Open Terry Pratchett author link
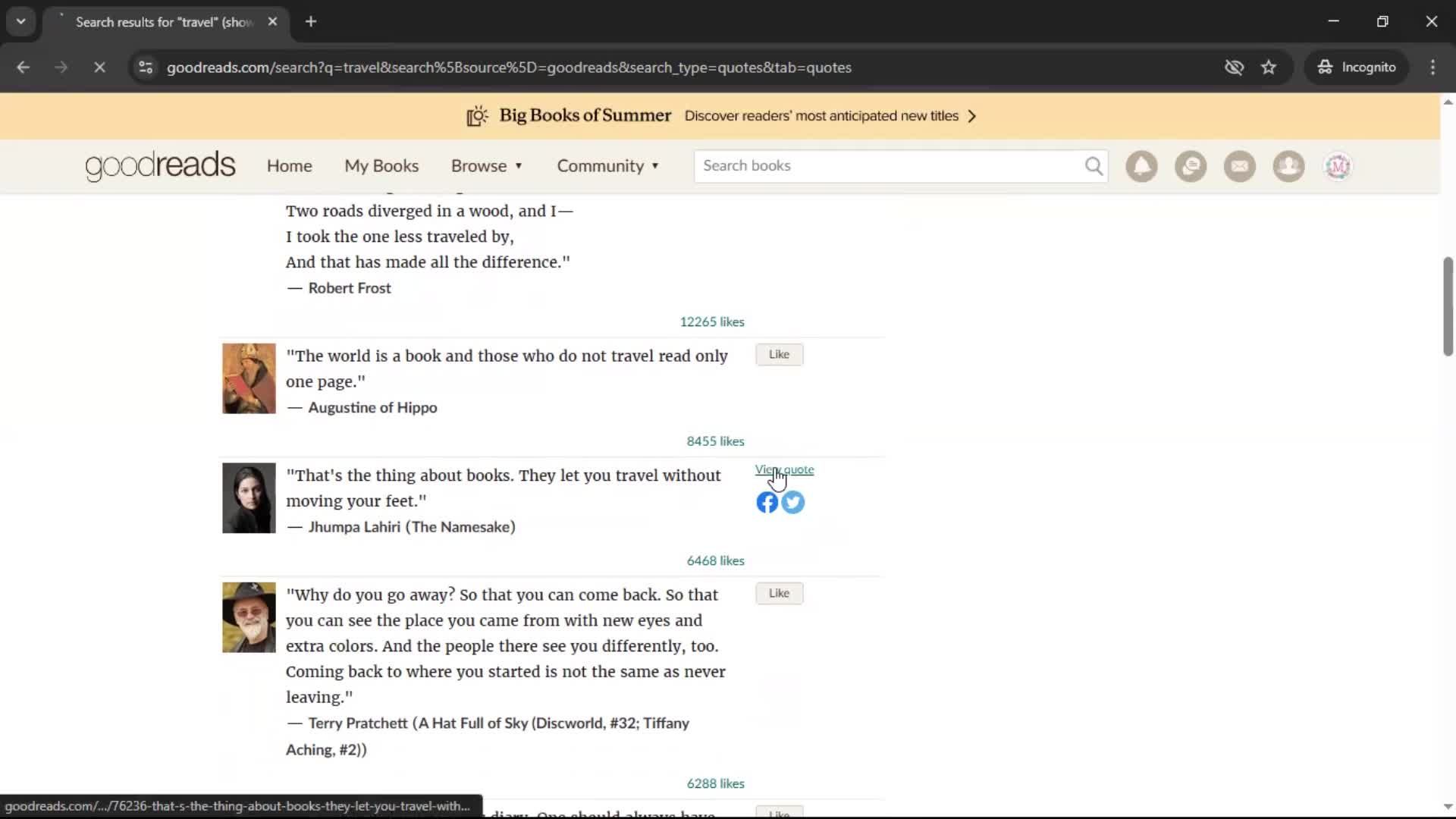Screen dimensions: 1456x819 click(x=358, y=723)
